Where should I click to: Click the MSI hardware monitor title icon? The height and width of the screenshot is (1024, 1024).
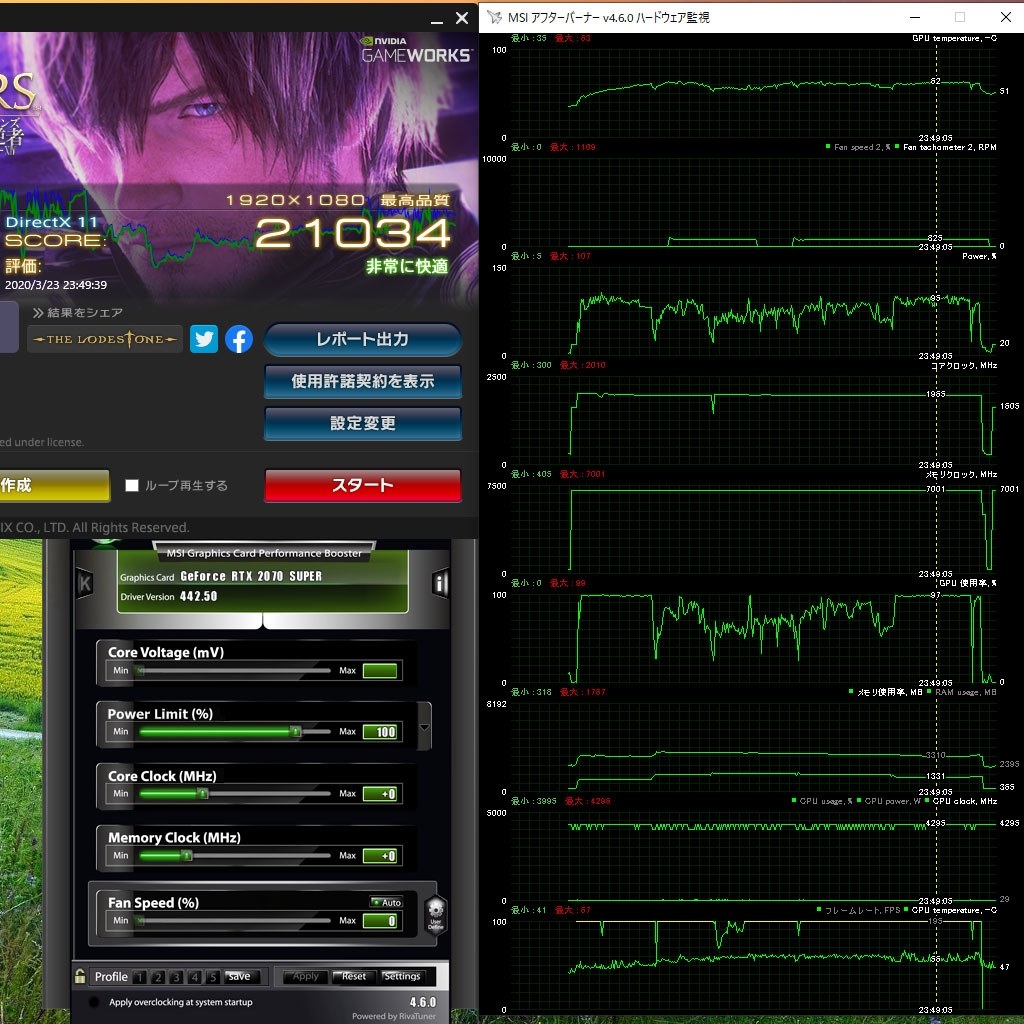[494, 17]
